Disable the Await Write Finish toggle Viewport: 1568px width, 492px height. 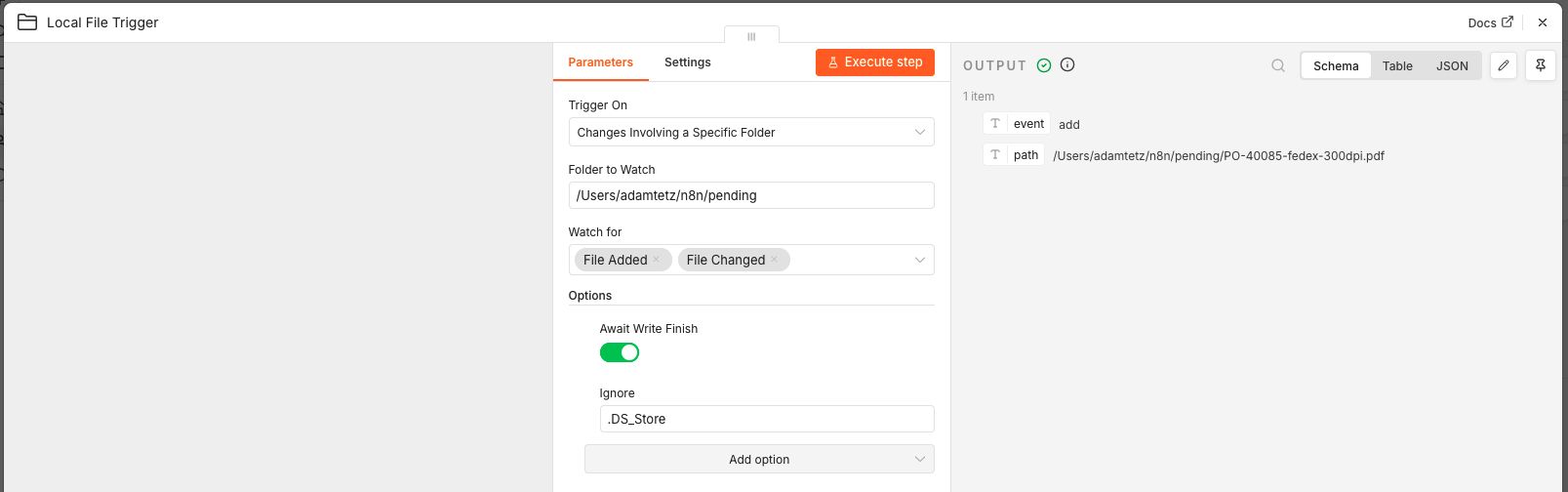(620, 352)
